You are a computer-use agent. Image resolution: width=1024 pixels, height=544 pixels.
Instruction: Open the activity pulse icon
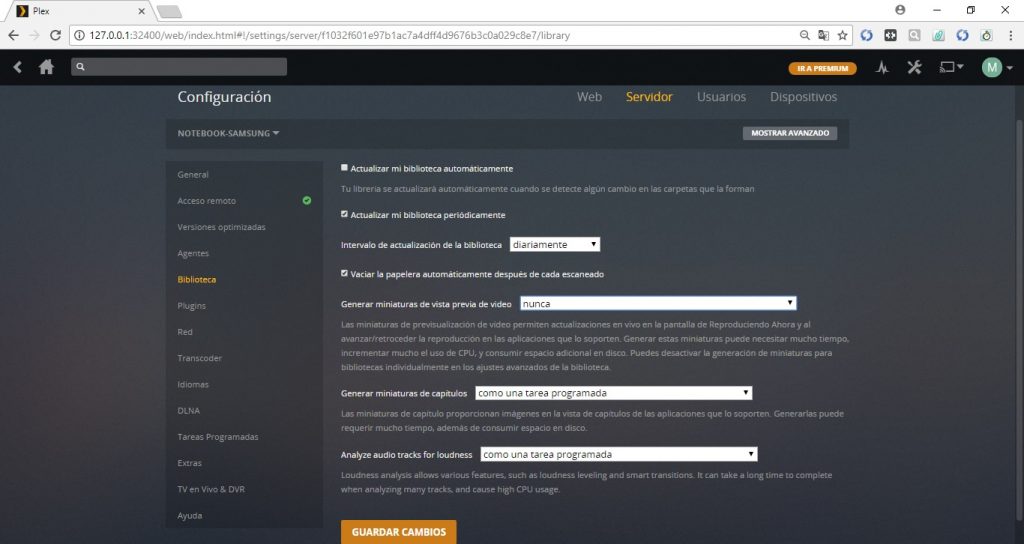882,68
